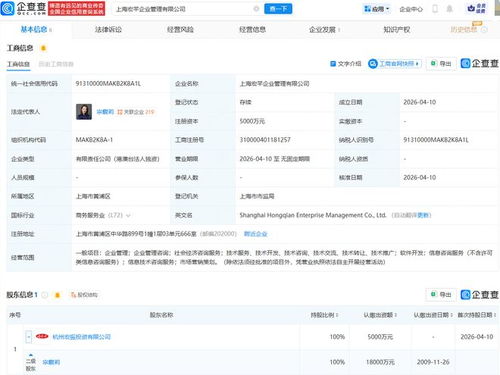Screen dimensions: 500x375
Task: Go to the 知识产权 tab
Action: (397, 29)
